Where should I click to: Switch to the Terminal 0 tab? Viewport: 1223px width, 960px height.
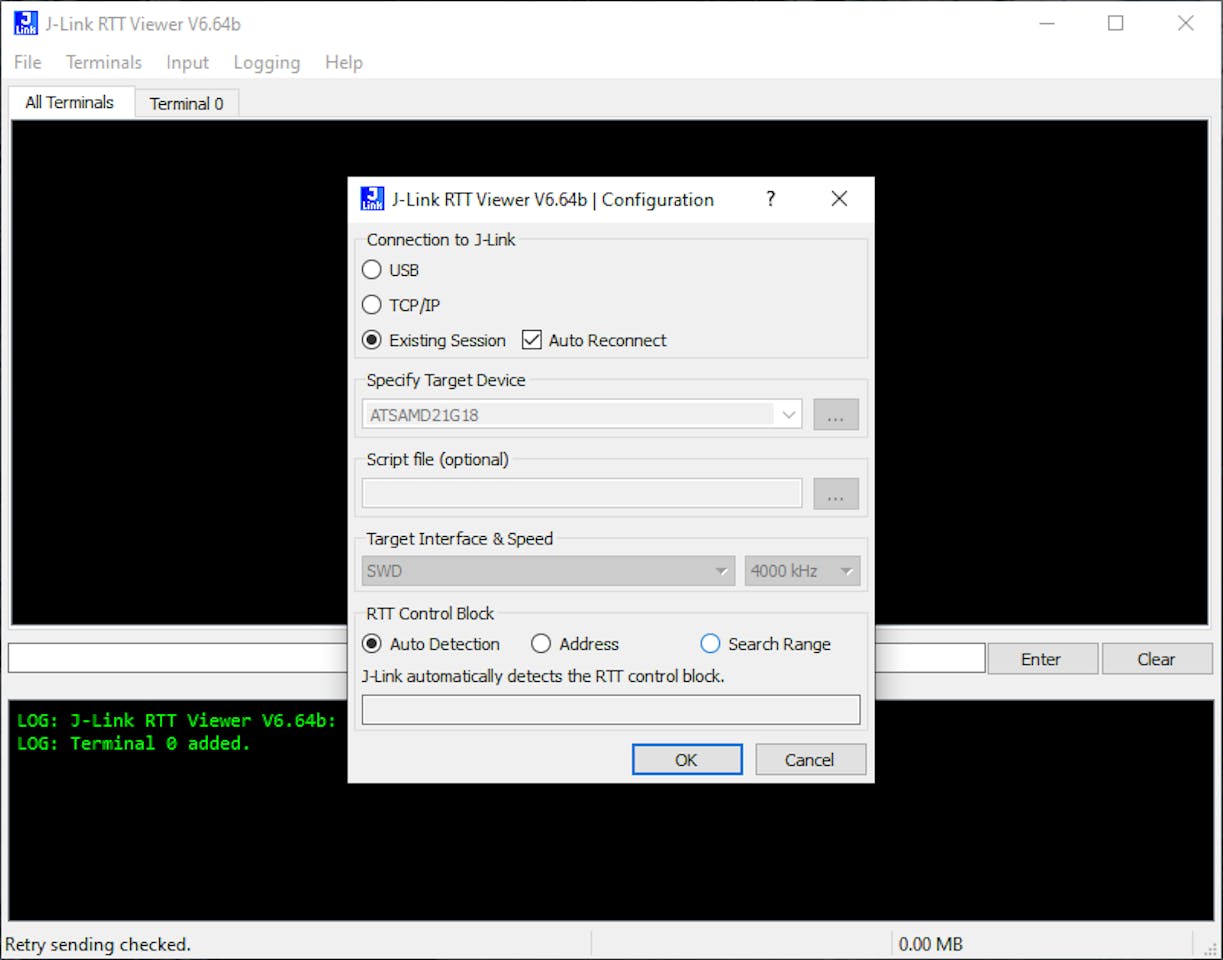(187, 103)
